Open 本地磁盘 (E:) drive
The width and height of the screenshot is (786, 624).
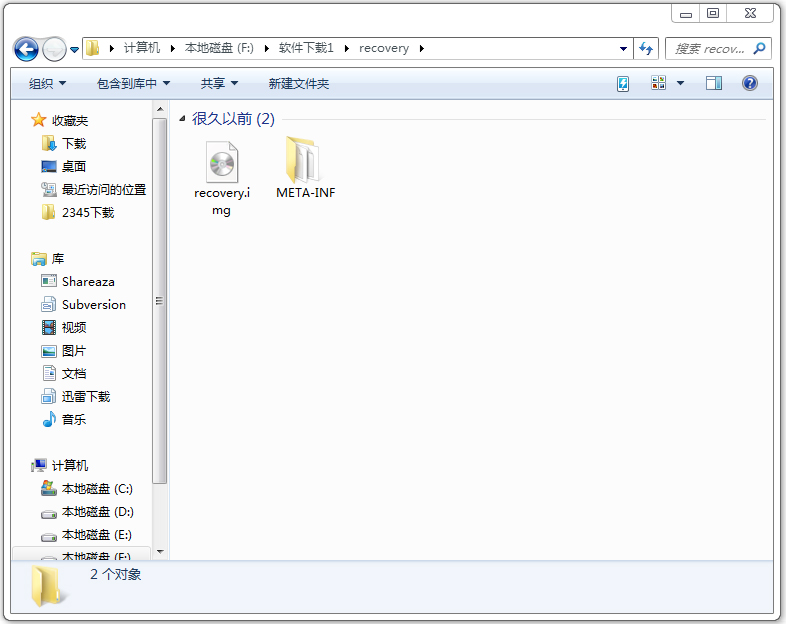97,535
